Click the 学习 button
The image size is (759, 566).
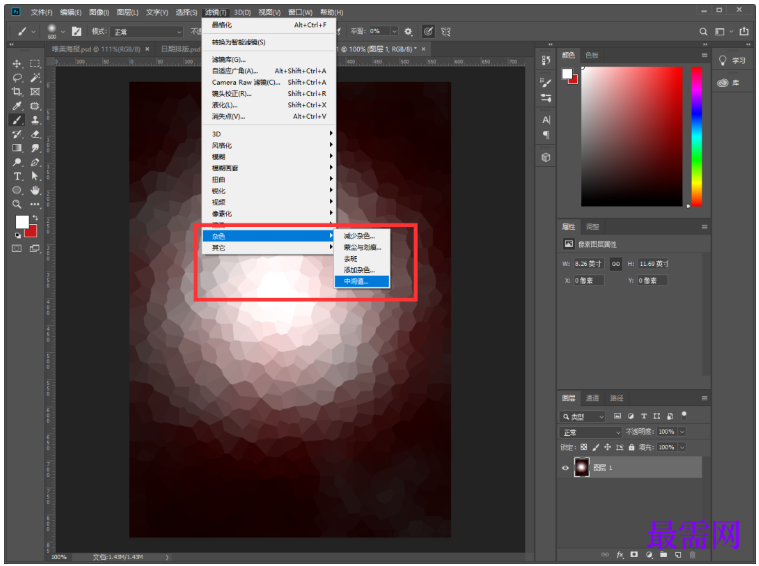tap(732, 60)
